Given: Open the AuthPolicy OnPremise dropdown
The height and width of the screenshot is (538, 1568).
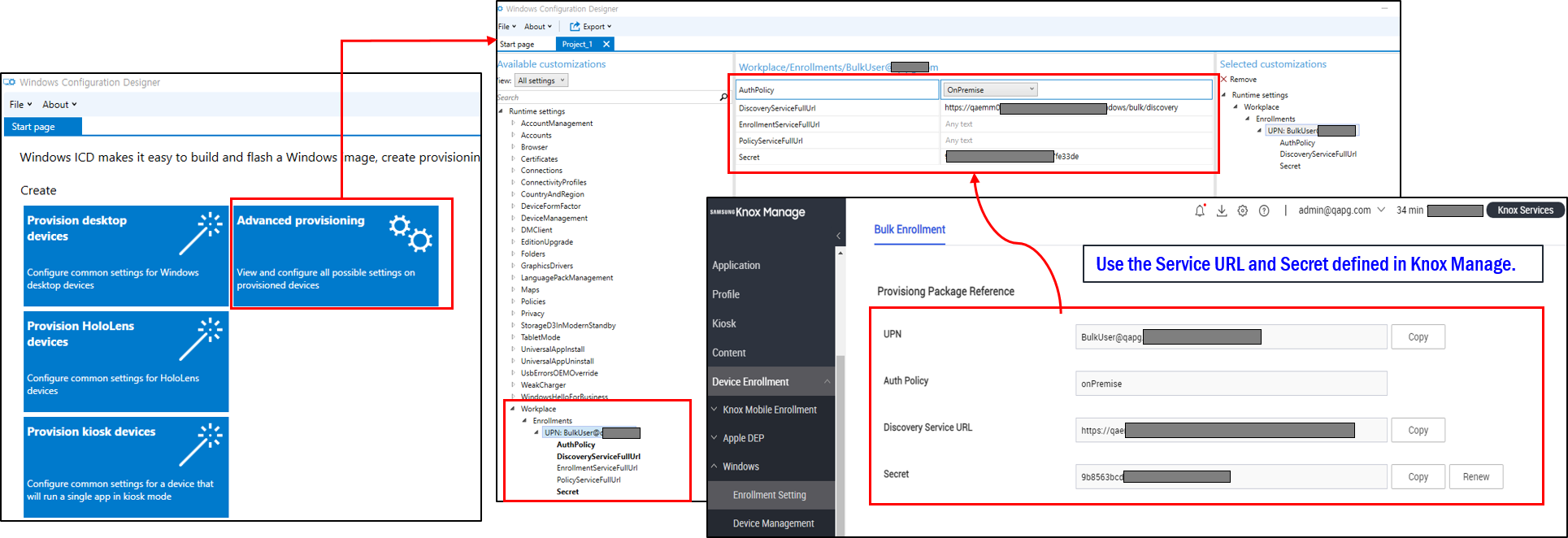Looking at the screenshot, I should pos(990,89).
